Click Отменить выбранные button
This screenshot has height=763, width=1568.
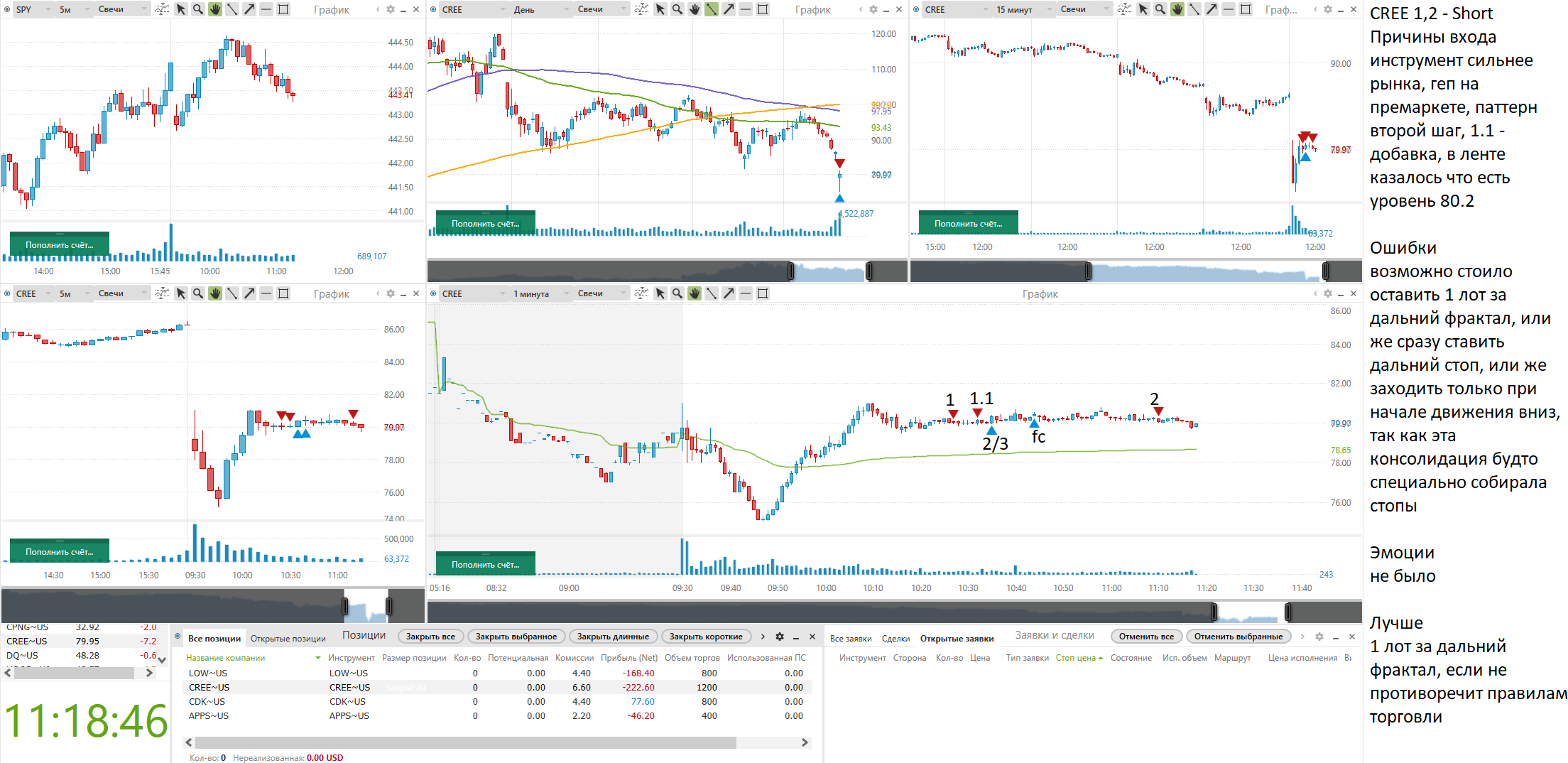[x=1238, y=637]
